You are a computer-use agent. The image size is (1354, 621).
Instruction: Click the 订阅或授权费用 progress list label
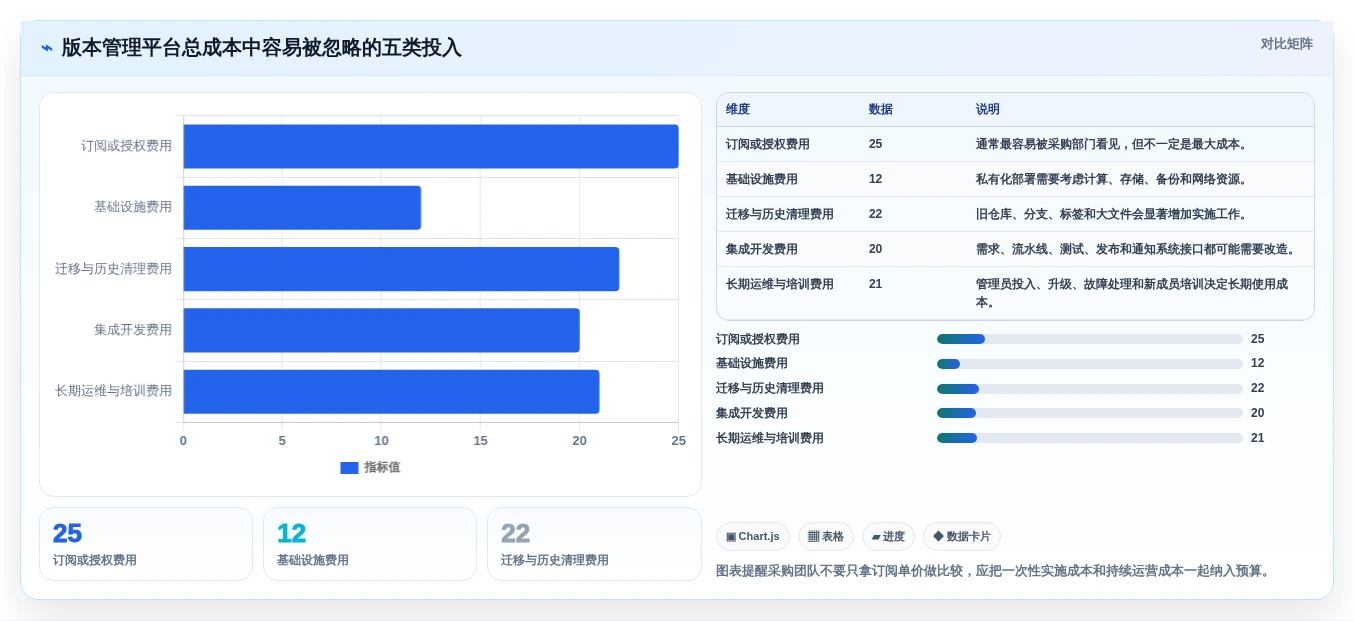(758, 339)
